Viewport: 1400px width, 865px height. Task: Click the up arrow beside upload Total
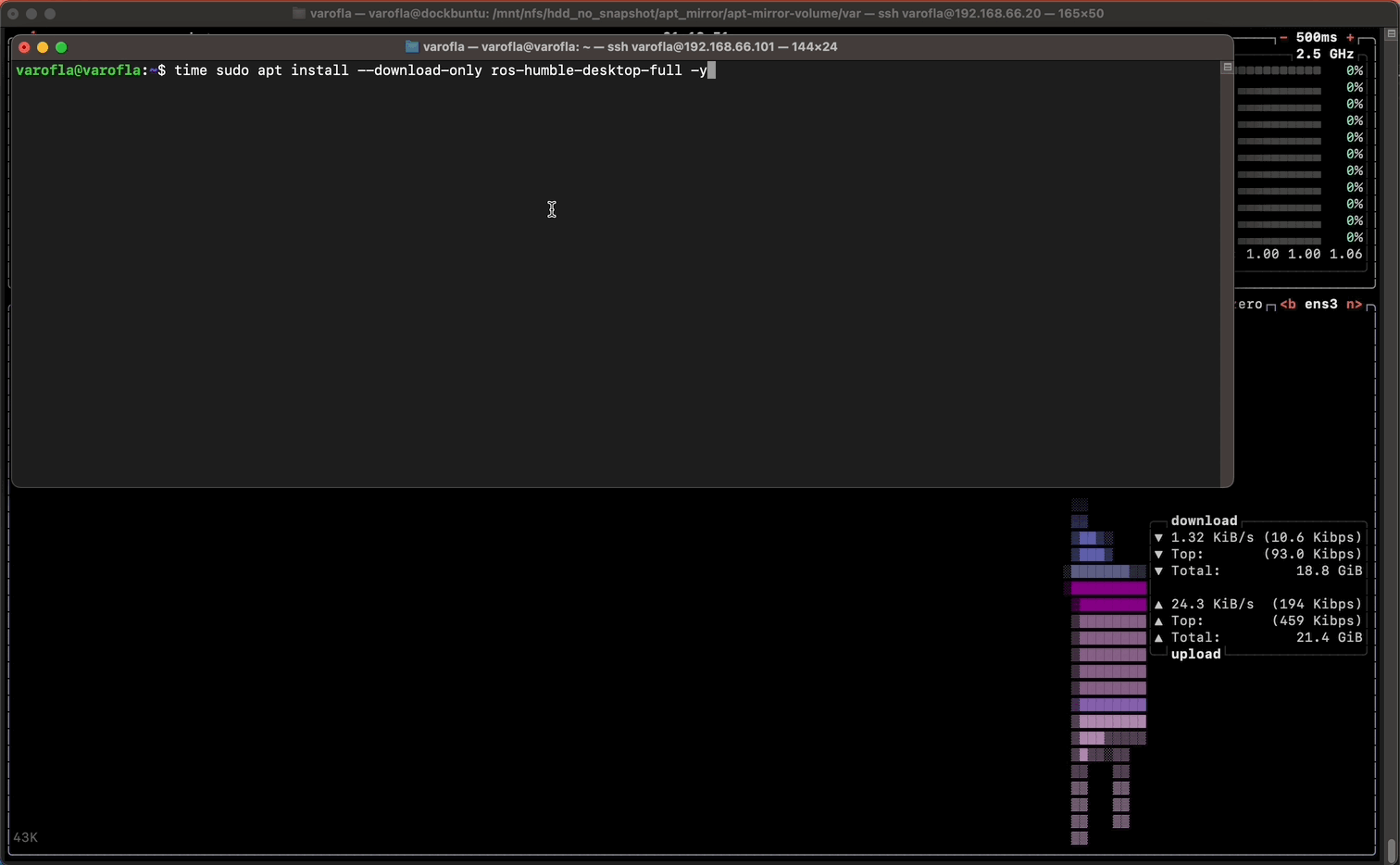click(x=1158, y=638)
